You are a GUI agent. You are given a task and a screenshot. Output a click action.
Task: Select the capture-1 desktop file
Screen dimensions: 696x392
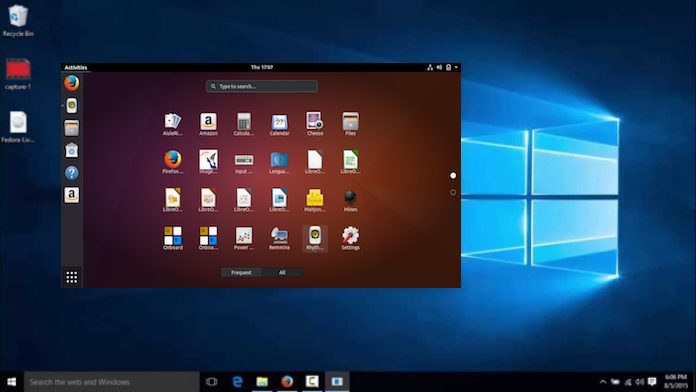point(18,74)
